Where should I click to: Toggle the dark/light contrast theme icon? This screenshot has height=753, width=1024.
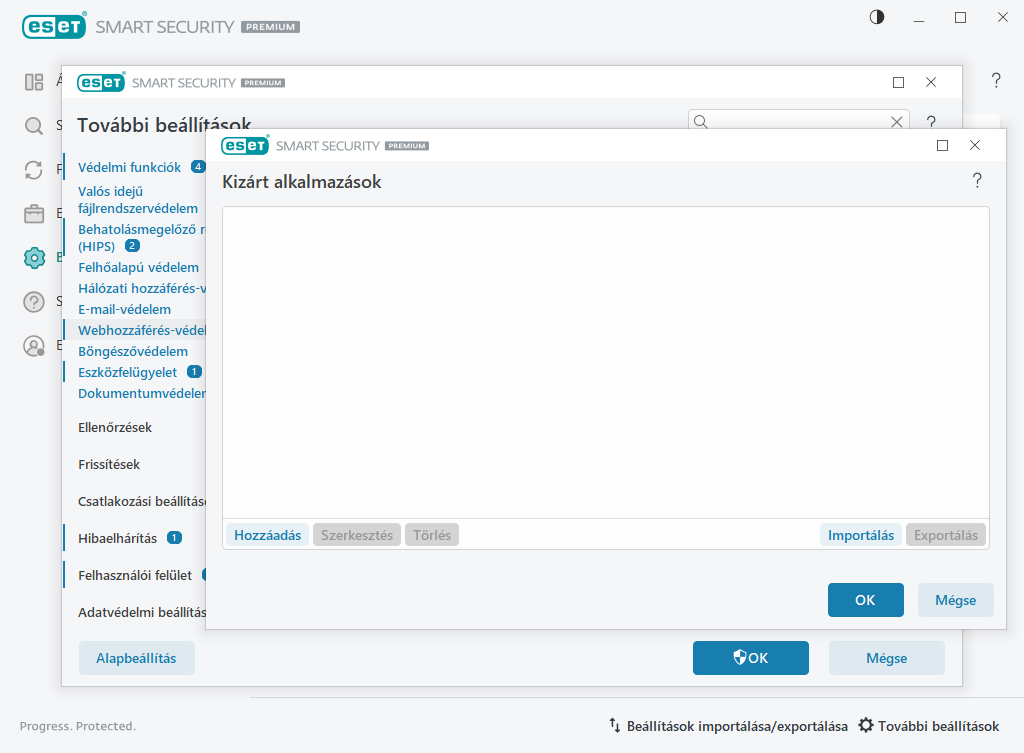click(x=877, y=17)
